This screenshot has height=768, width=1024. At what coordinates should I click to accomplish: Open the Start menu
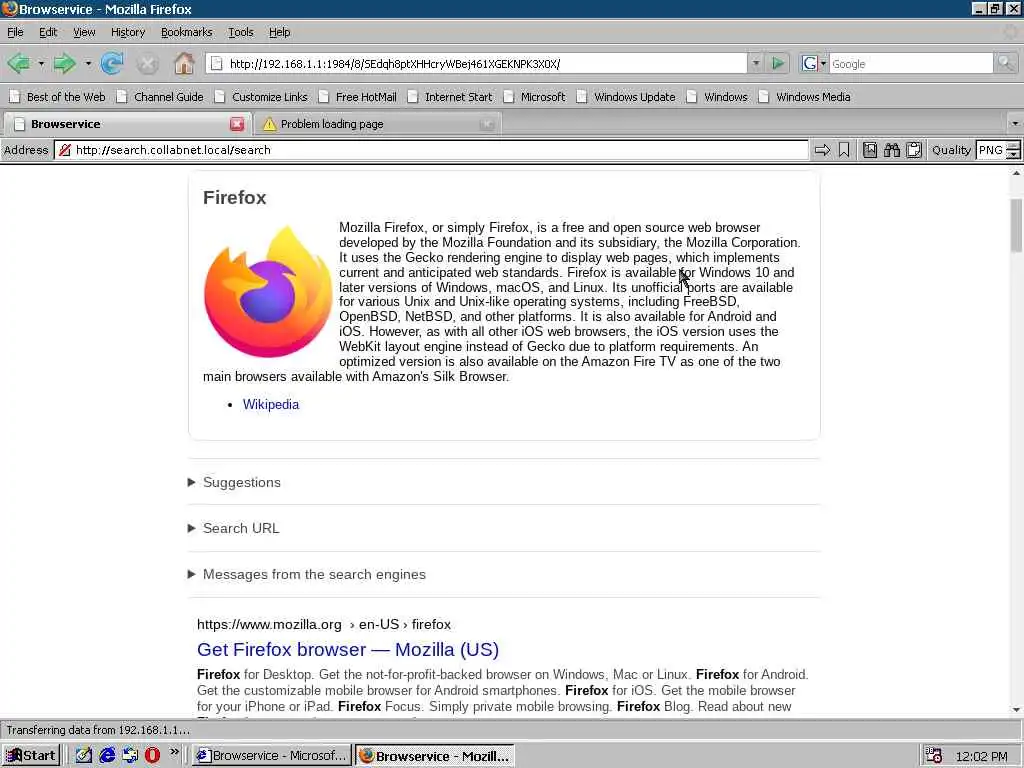click(31, 756)
